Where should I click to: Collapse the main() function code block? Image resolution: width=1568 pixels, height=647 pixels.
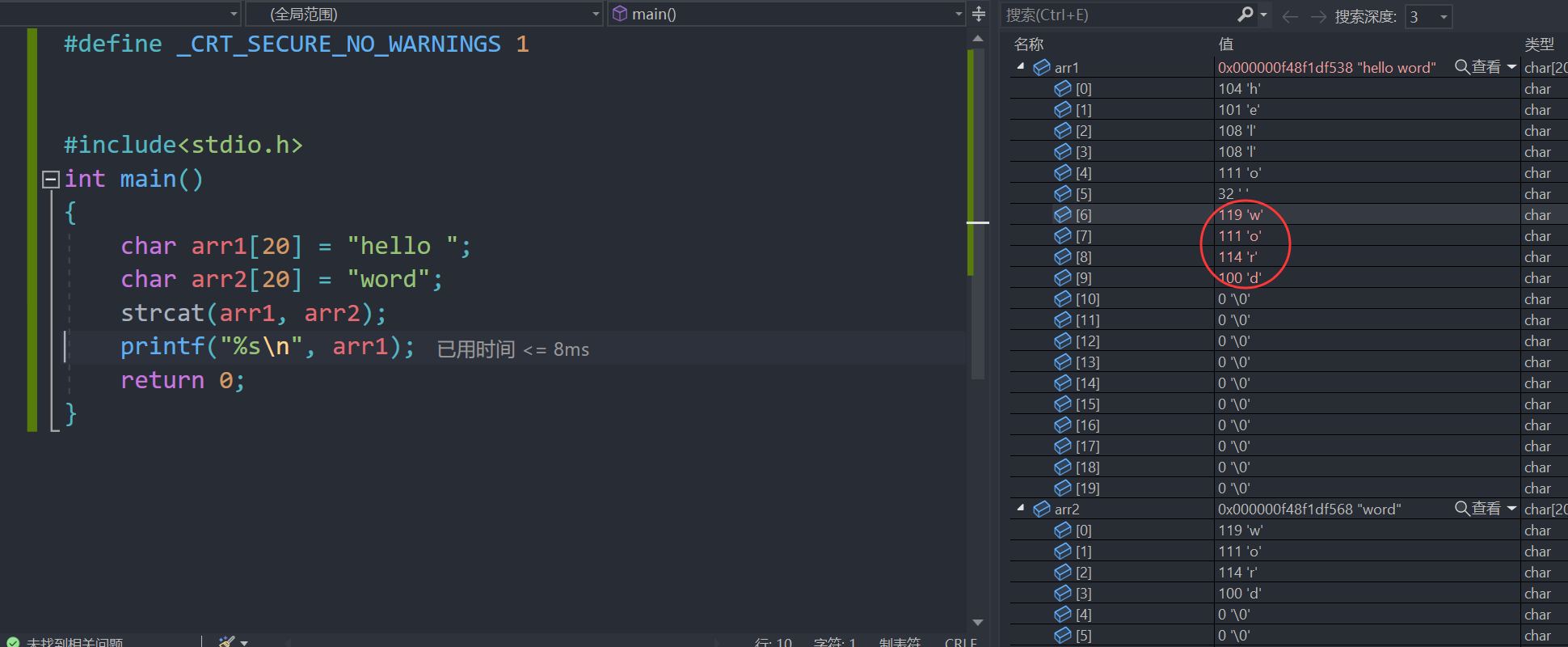[x=51, y=179]
